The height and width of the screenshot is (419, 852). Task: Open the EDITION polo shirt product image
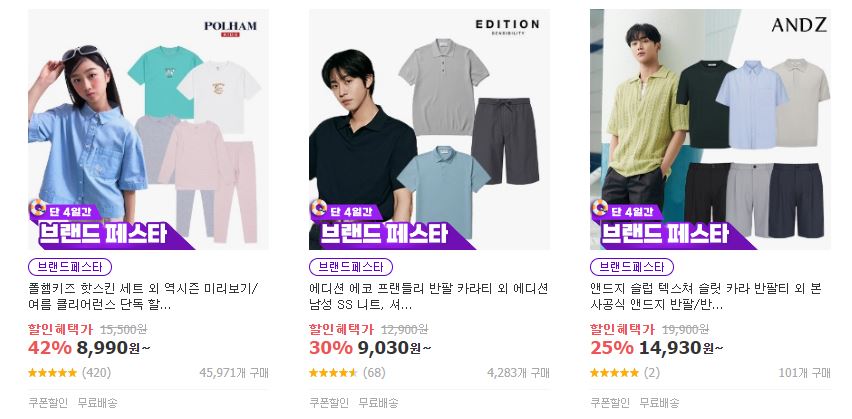[x=429, y=129]
